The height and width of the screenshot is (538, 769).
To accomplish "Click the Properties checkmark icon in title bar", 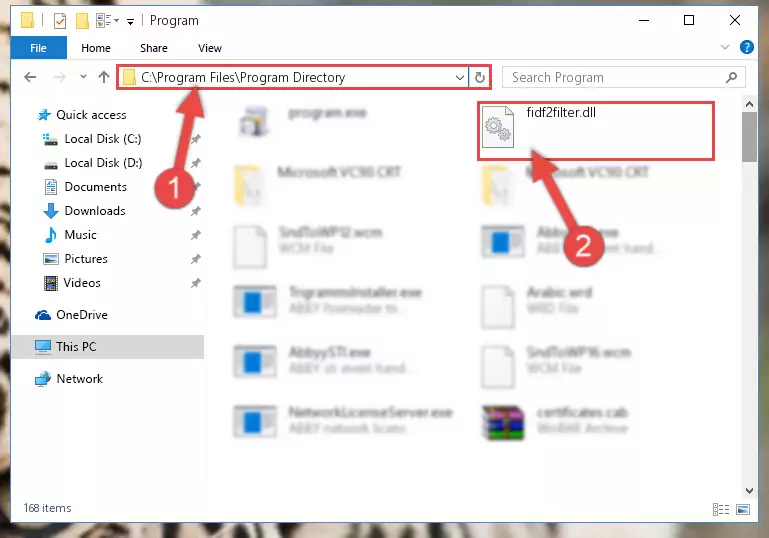I will (x=60, y=21).
